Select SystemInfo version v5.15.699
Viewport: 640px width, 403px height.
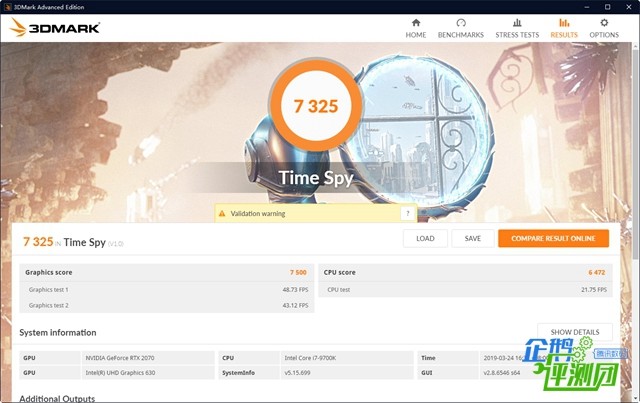(x=297, y=373)
